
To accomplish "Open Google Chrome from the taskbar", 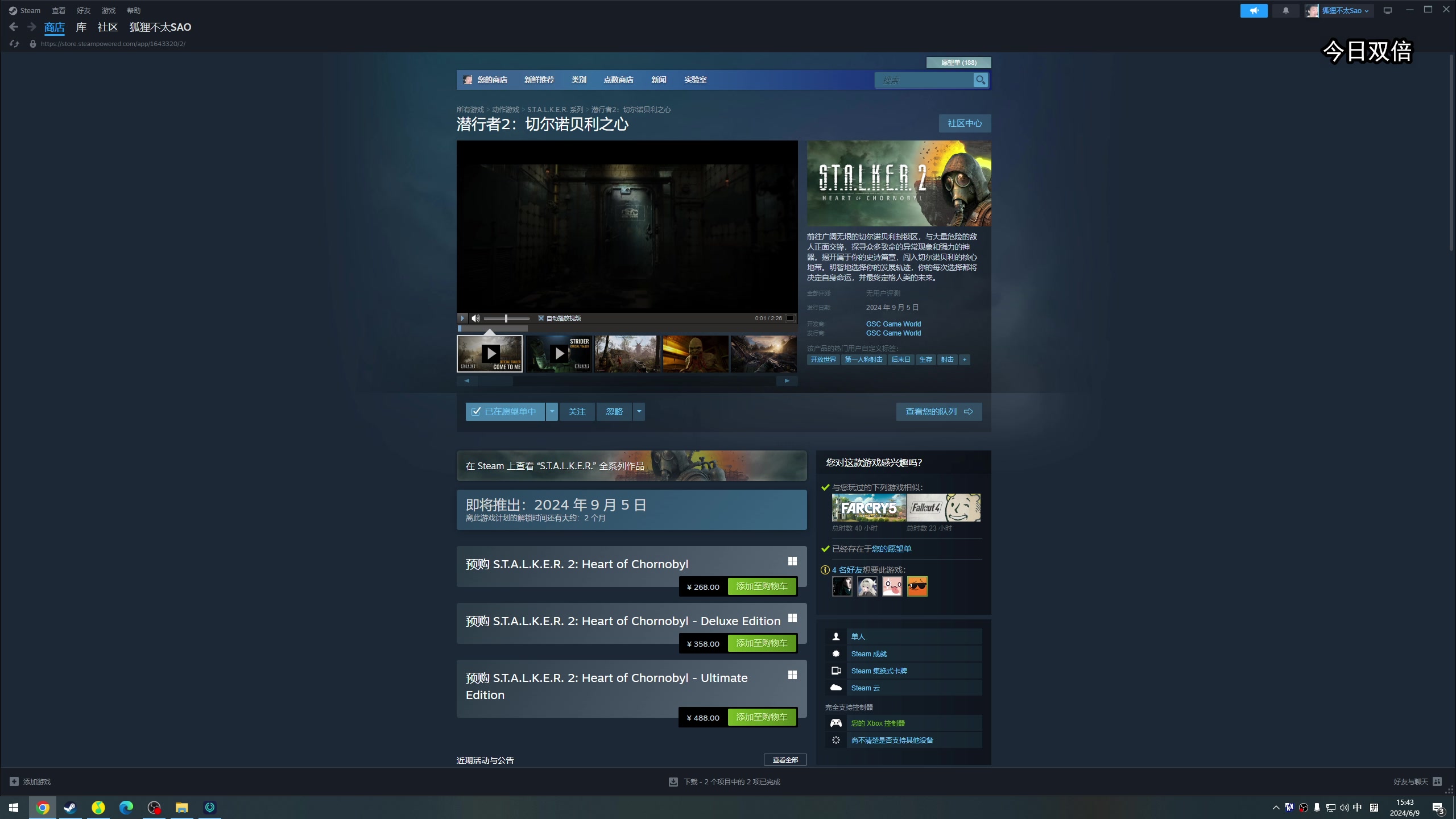I will point(43,808).
